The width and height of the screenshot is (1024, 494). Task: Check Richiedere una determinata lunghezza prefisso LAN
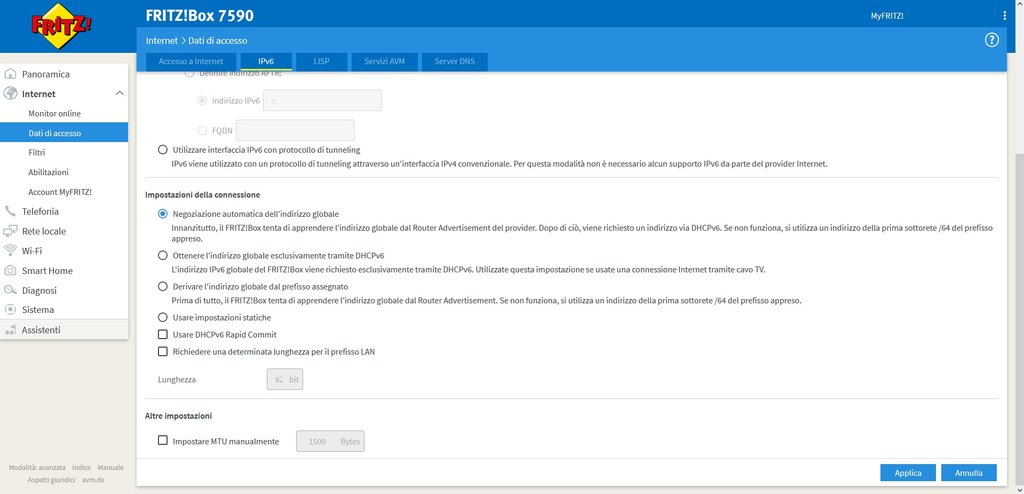click(163, 352)
